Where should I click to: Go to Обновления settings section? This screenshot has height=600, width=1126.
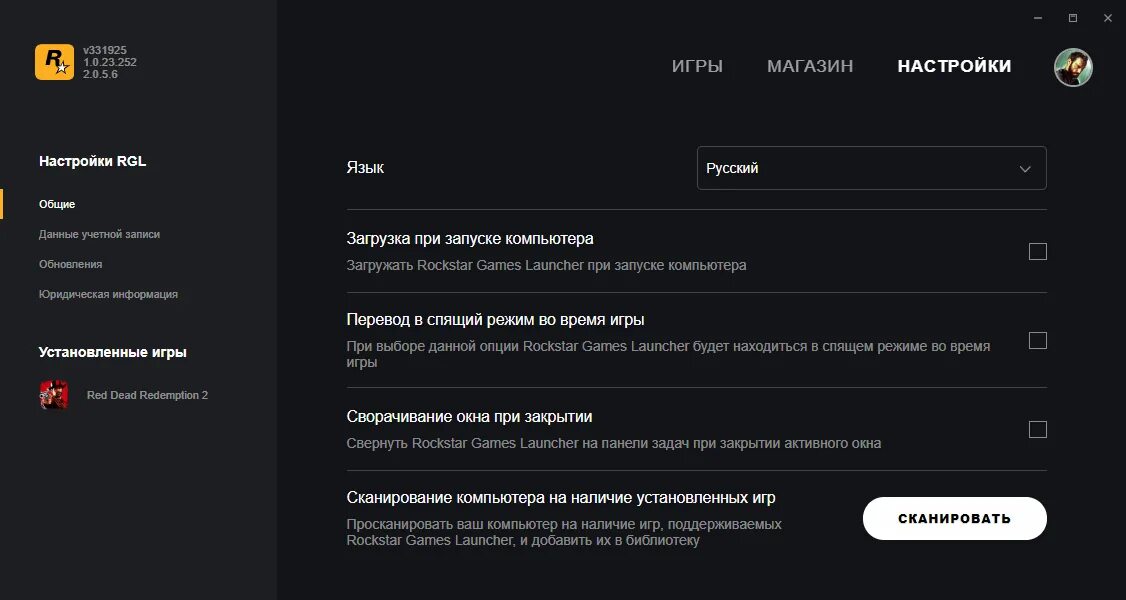pos(70,264)
